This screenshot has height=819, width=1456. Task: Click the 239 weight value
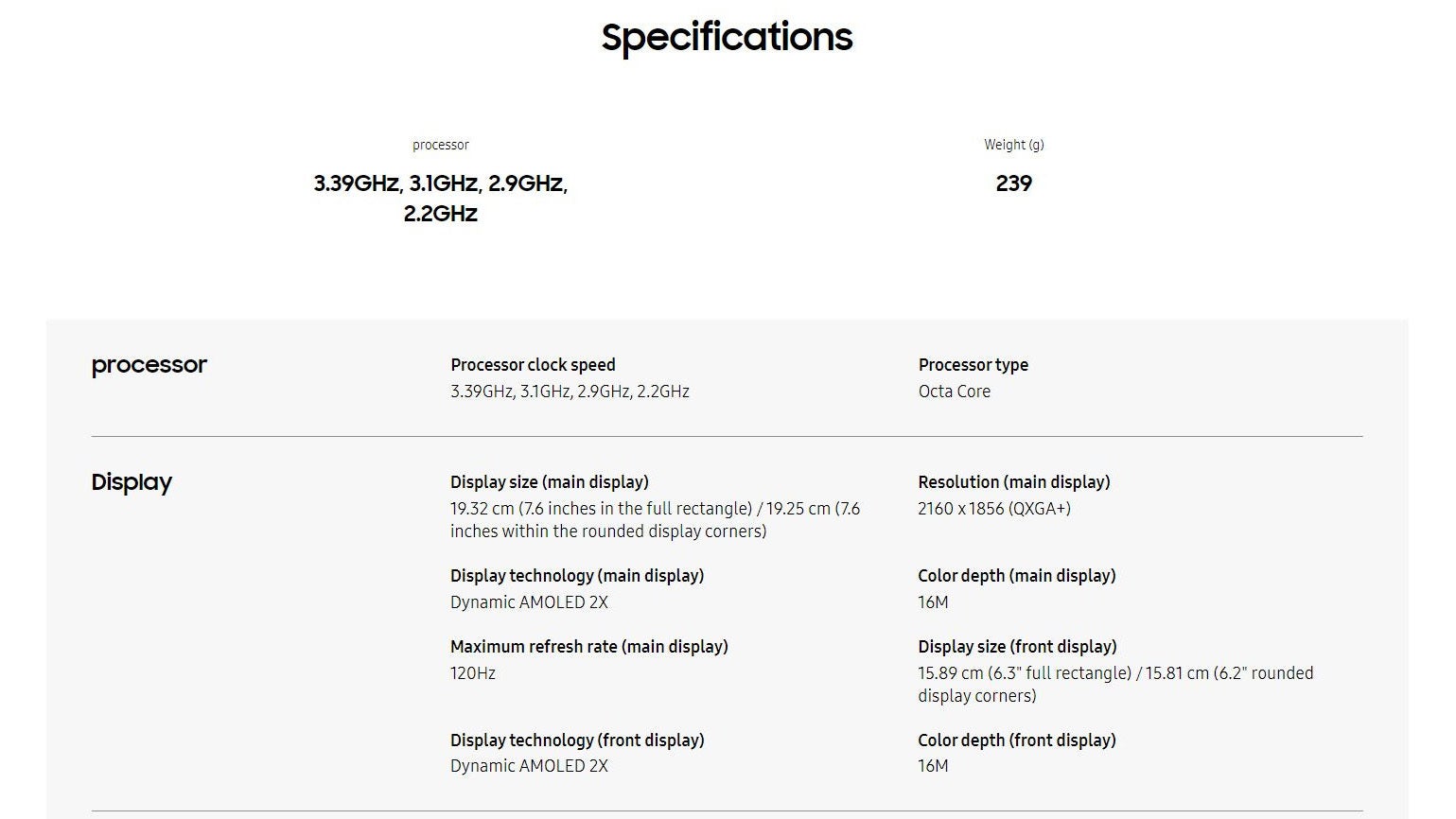pyautogui.click(x=1013, y=183)
